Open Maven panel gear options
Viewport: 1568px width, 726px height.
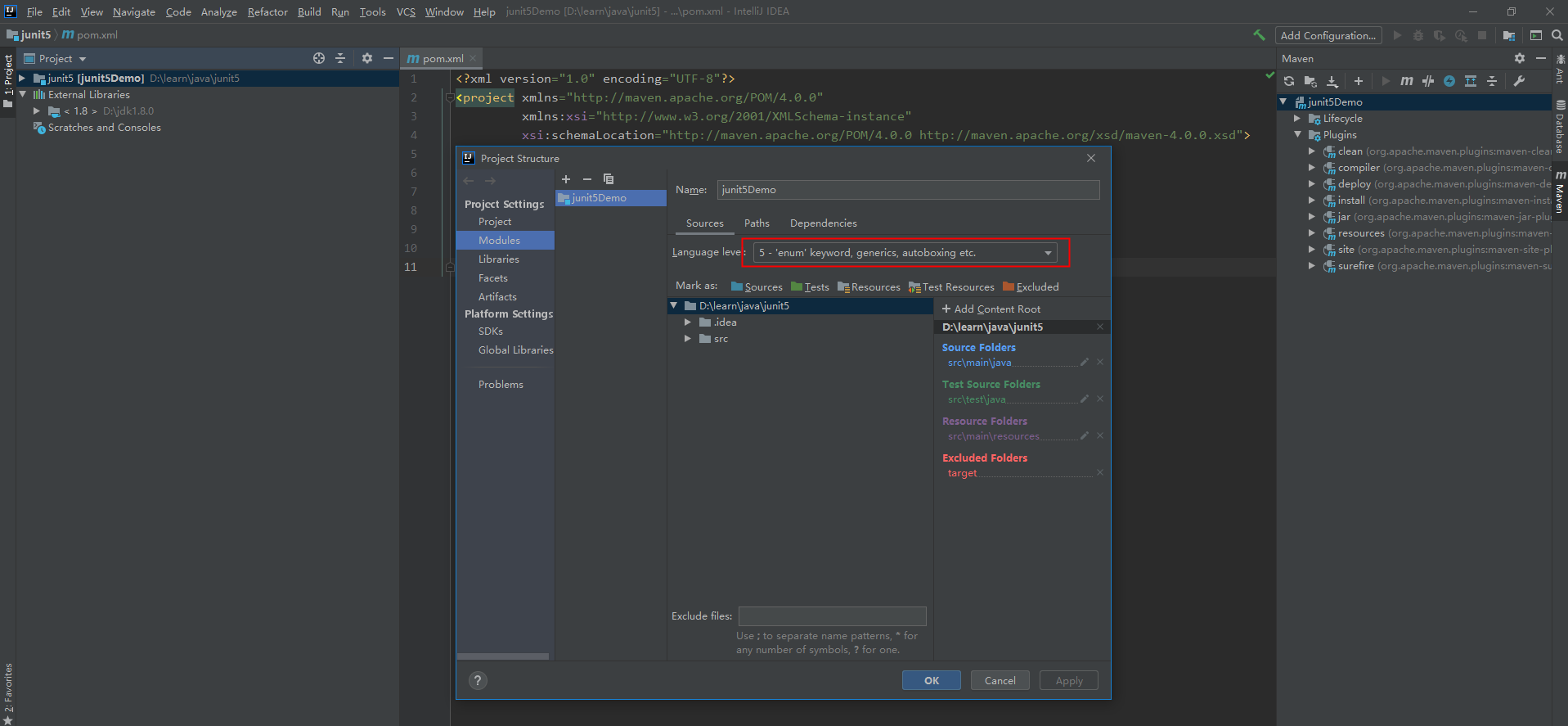(x=1520, y=58)
